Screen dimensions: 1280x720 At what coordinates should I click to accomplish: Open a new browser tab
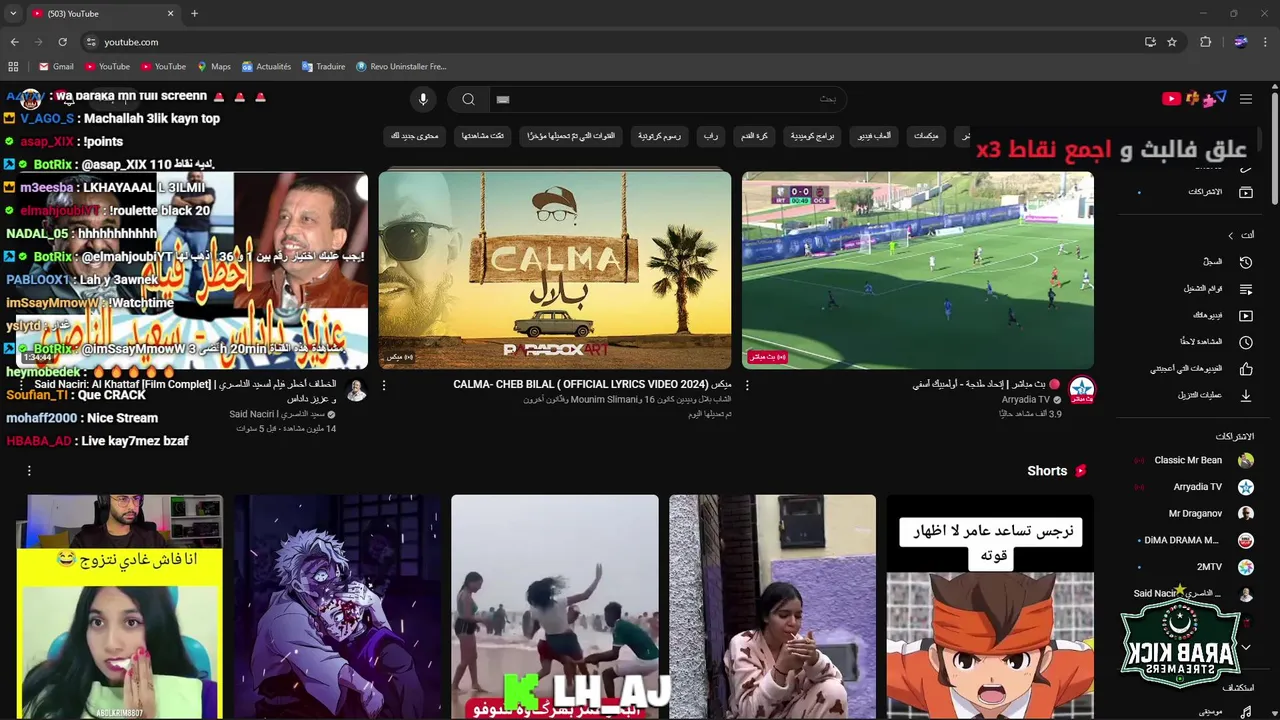(x=194, y=14)
